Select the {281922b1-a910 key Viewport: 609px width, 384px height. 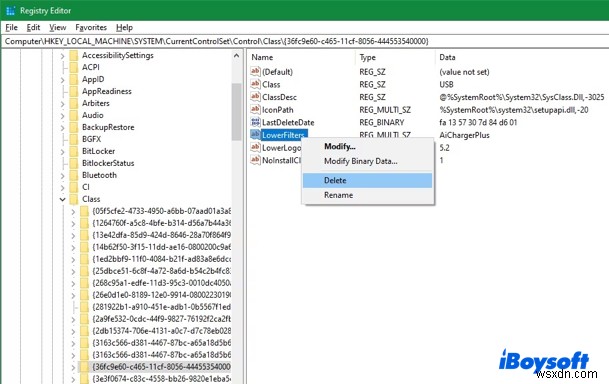pos(162,307)
